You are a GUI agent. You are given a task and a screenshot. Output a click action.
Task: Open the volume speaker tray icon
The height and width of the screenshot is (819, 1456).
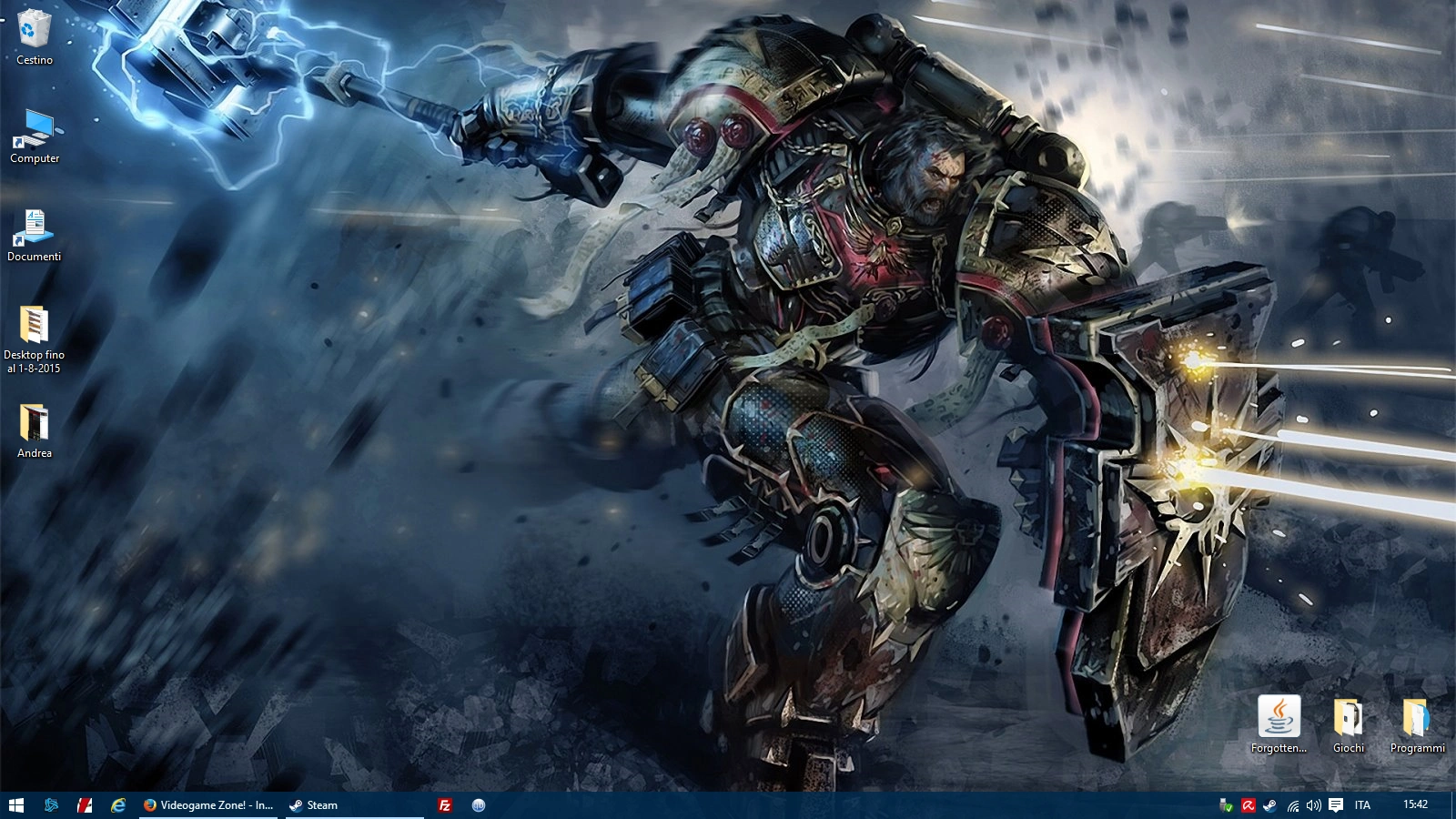click(1313, 805)
